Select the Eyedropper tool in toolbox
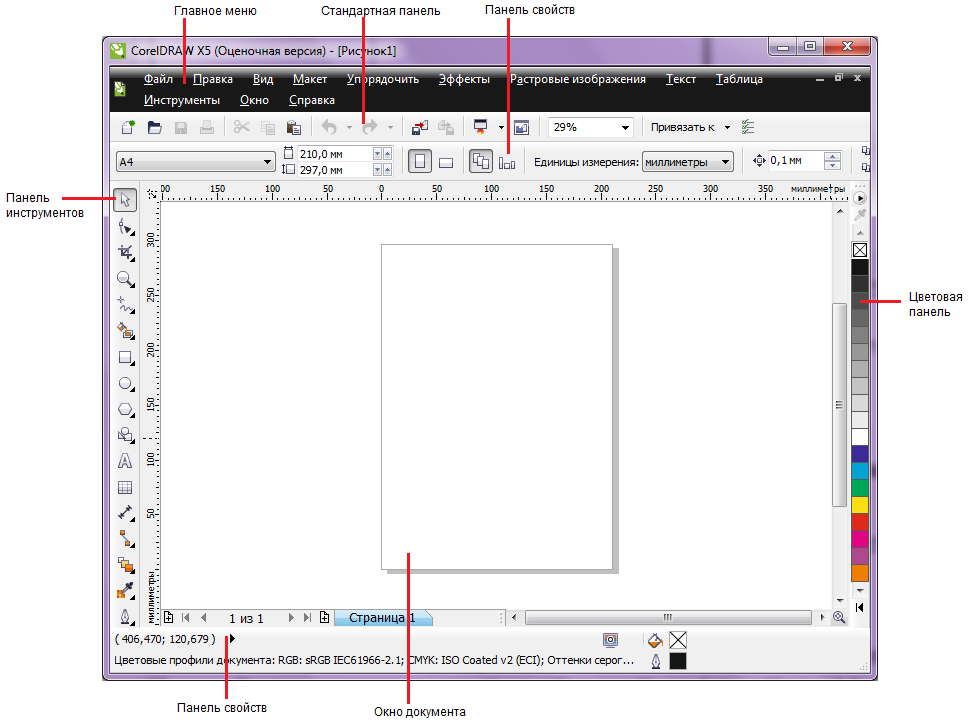 (x=126, y=590)
